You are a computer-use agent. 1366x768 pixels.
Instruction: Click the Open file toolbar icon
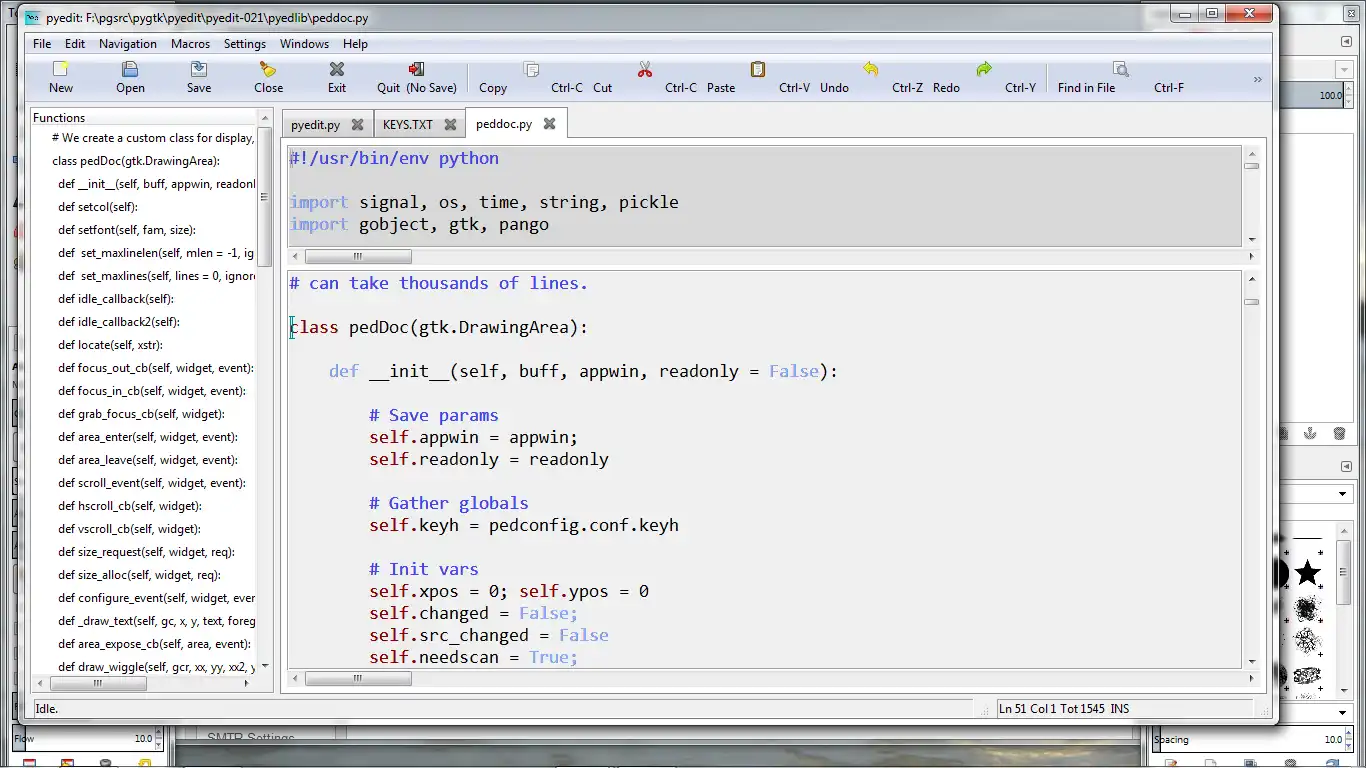pos(130,69)
